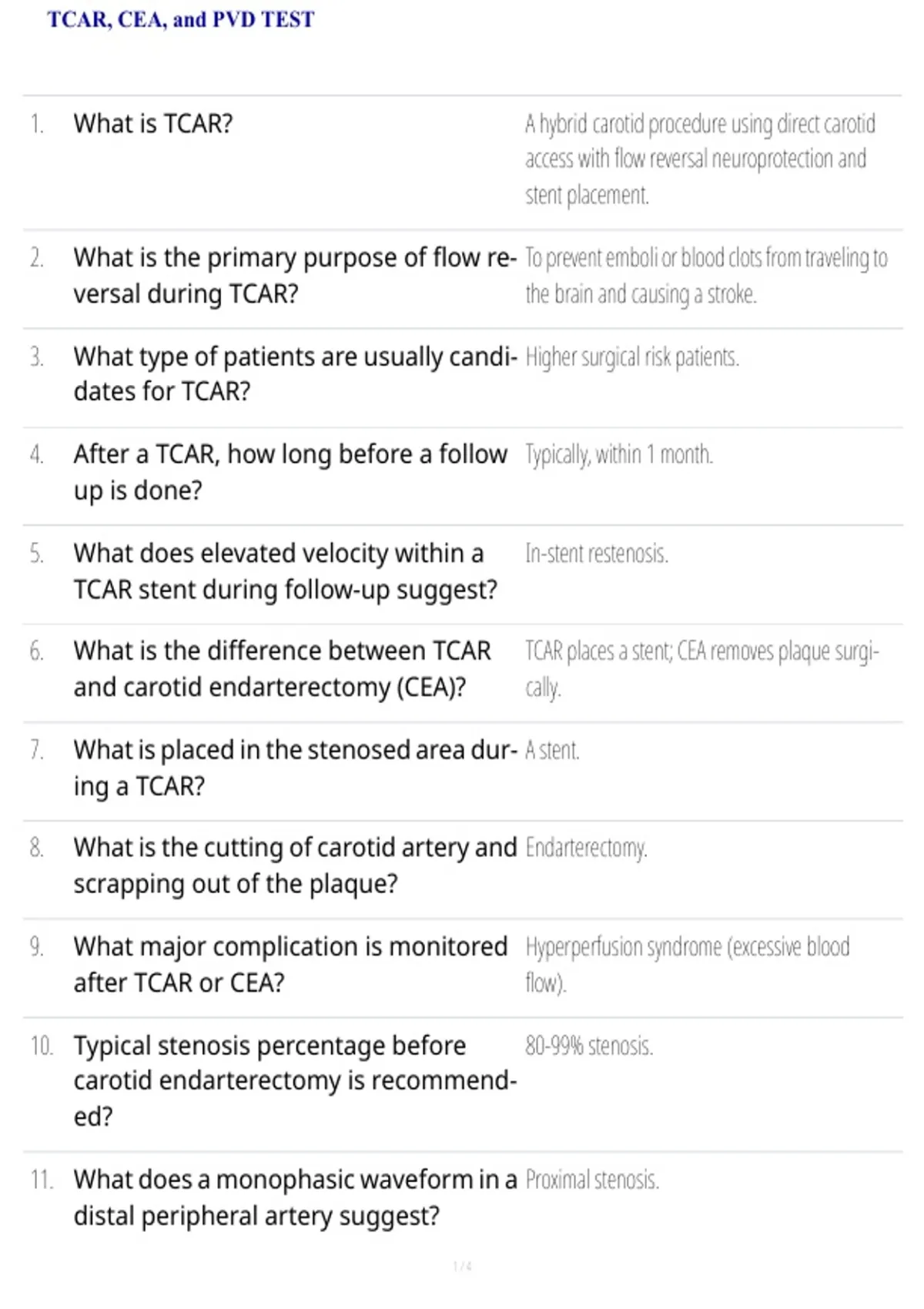
Task: Select question about primary purpose of flow reversal
Action: tap(295, 276)
